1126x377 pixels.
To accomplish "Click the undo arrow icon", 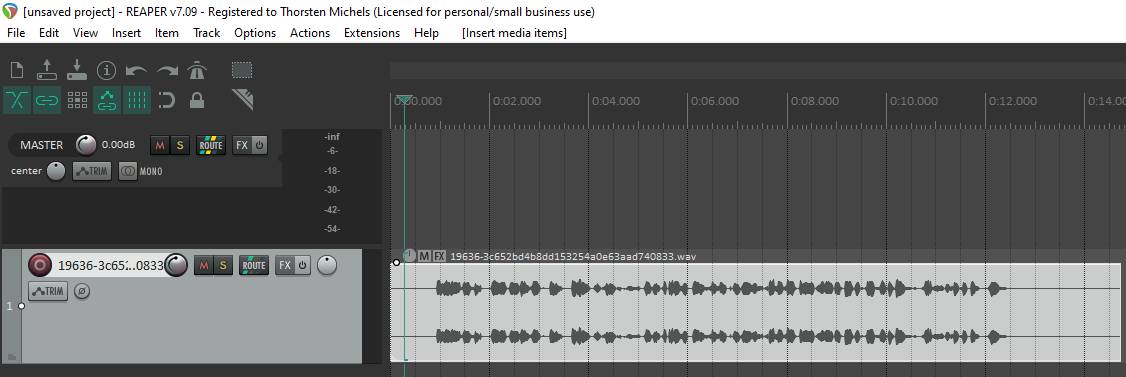I will pyautogui.click(x=136, y=70).
